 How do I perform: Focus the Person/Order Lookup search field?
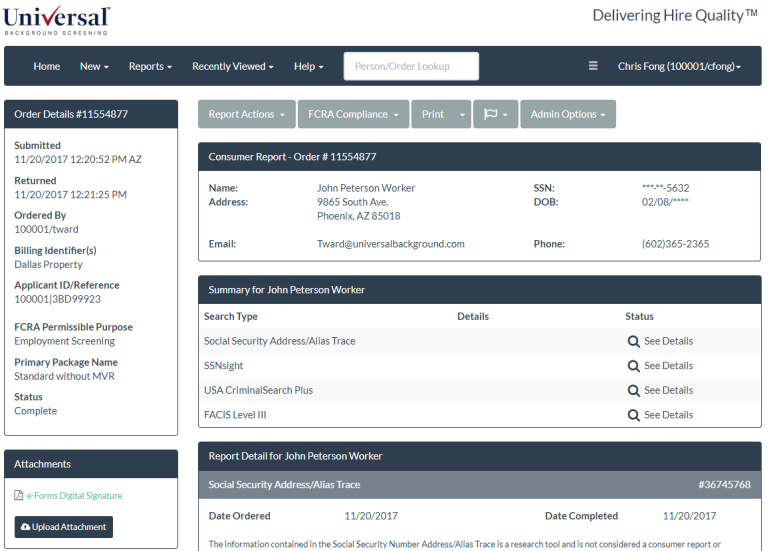411,66
